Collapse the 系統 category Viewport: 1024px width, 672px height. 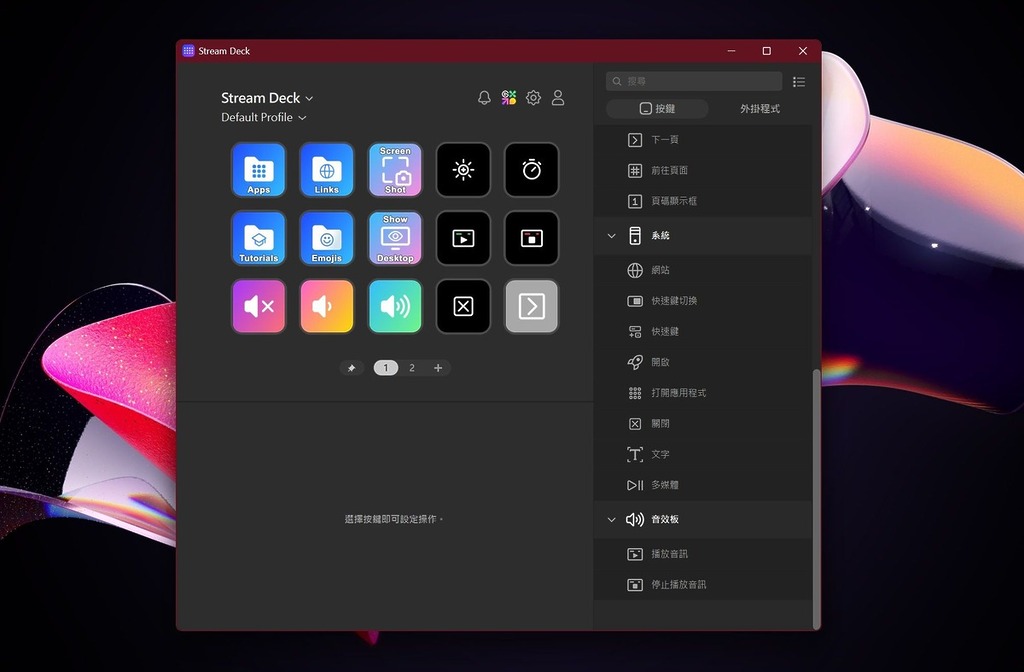pos(612,236)
